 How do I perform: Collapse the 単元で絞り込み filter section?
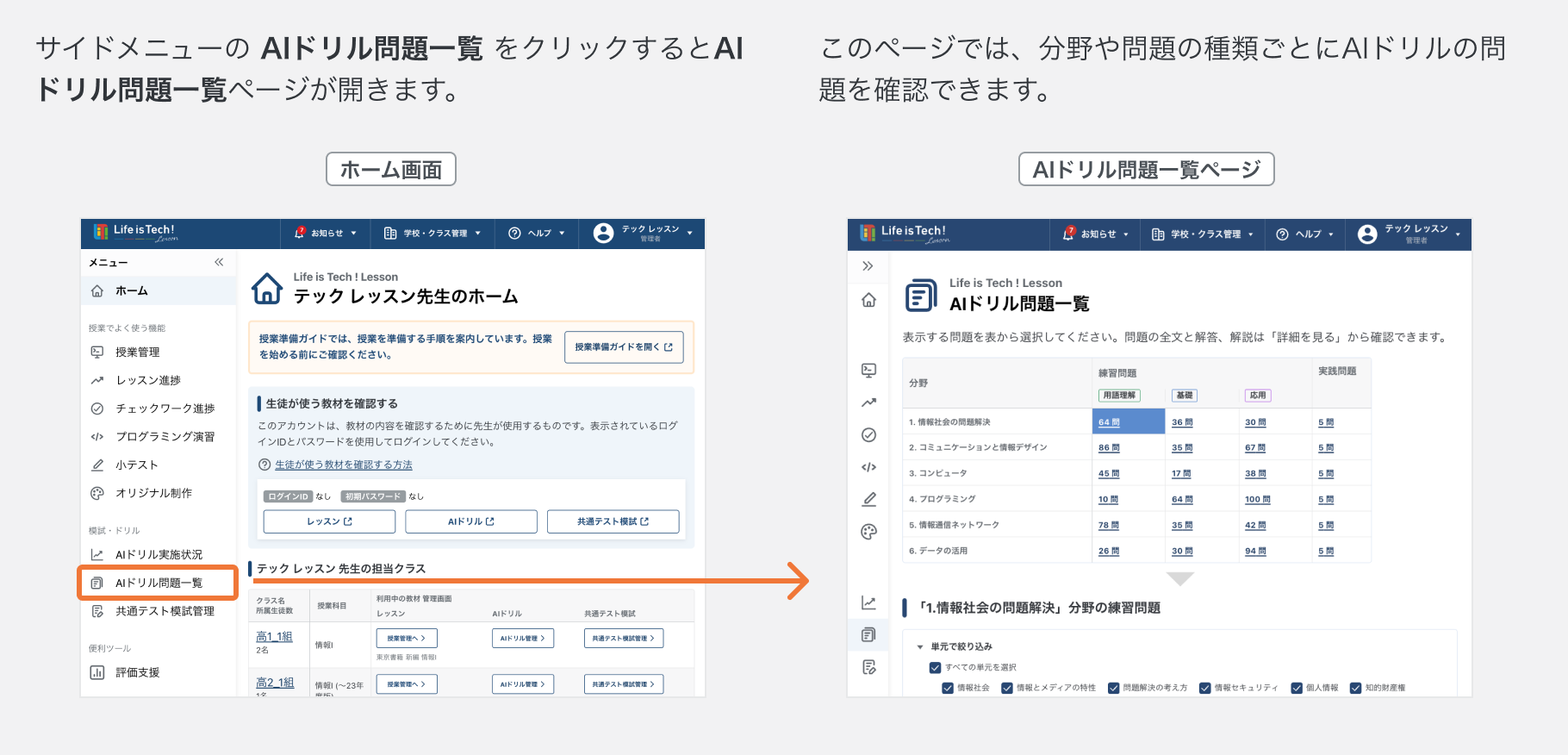920,646
